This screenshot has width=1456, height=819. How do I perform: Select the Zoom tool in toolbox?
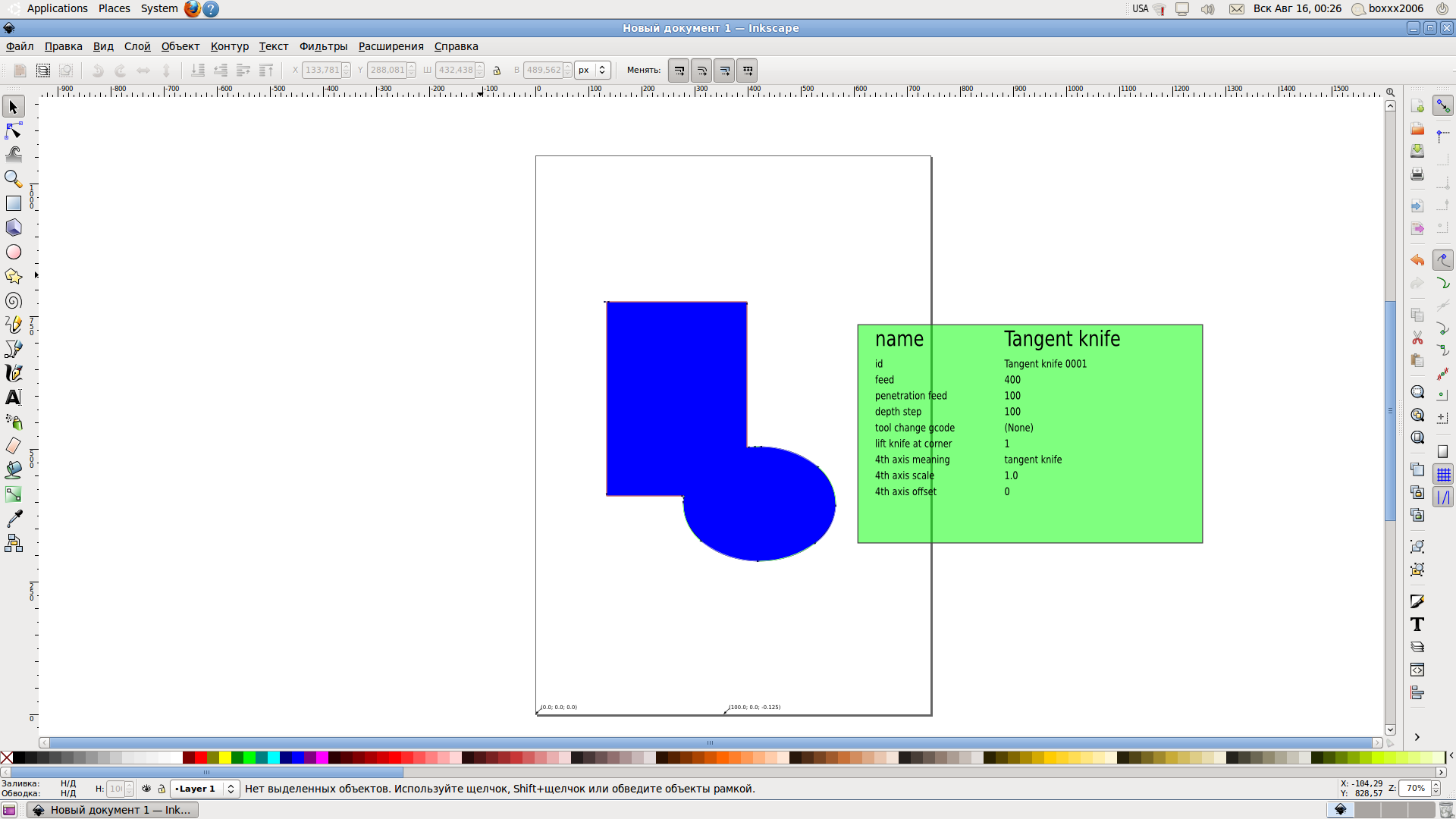pos(14,179)
